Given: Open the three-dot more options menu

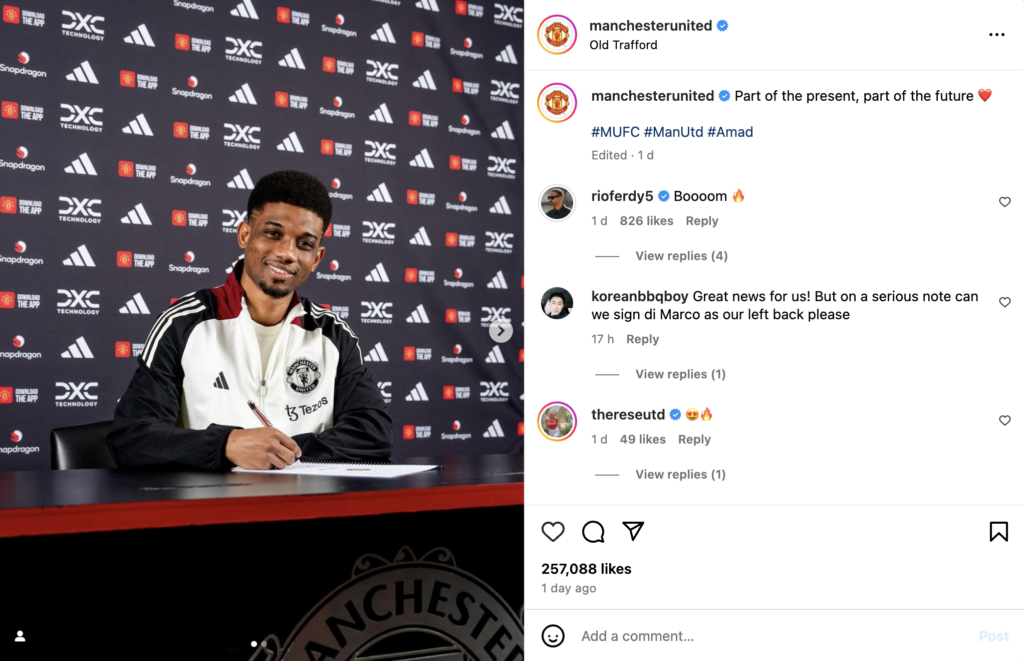Looking at the screenshot, I should pos(997,35).
